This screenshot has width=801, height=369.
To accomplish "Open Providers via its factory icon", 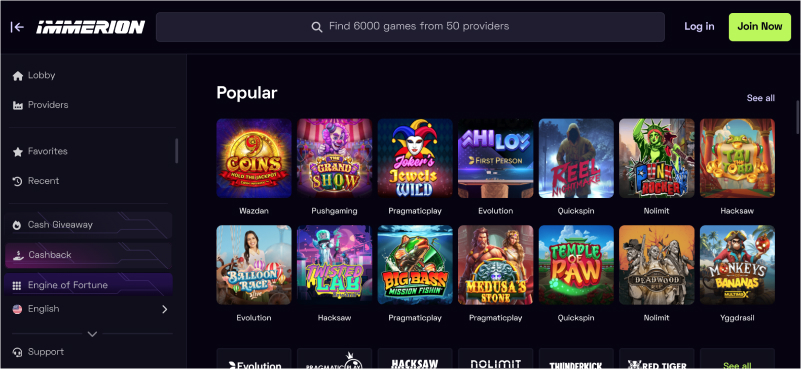I will [x=18, y=105].
